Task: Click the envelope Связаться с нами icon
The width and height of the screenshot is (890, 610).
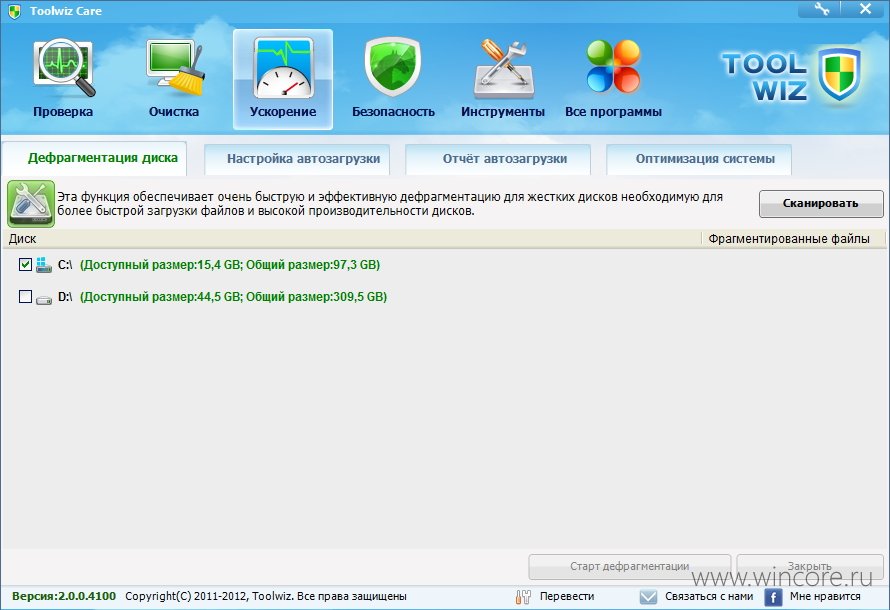Action: pyautogui.click(x=648, y=596)
